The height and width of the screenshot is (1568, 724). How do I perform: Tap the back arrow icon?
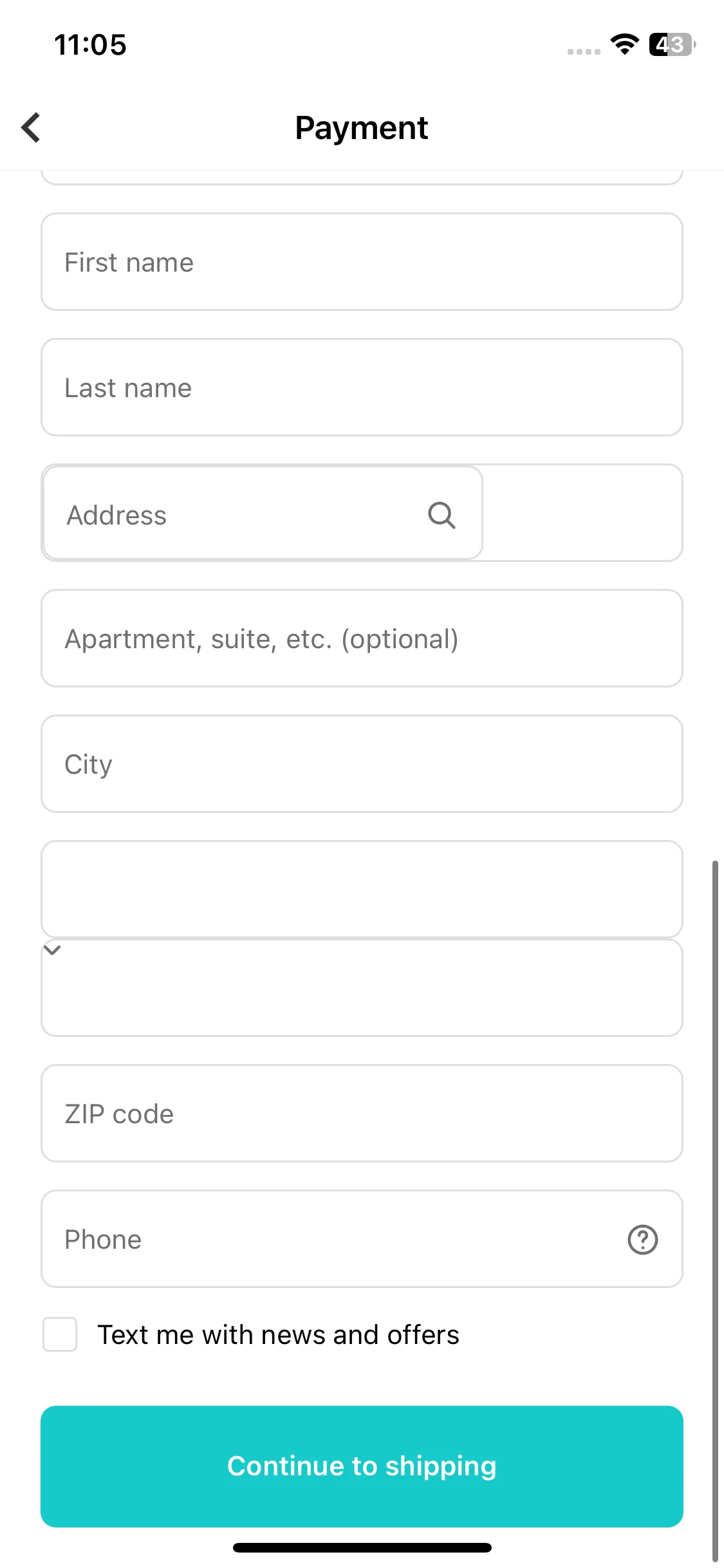31,127
